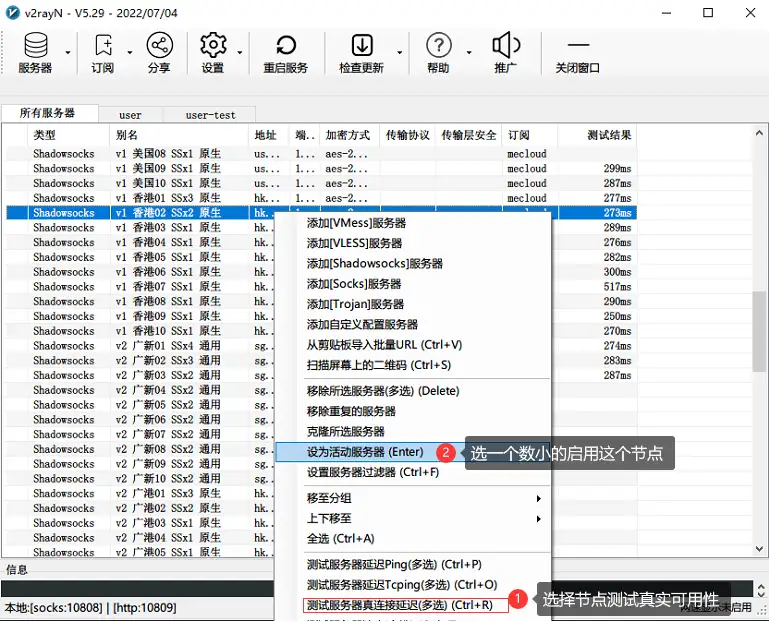Sort by the 类型 column header
769x622 pixels.
[69, 135]
